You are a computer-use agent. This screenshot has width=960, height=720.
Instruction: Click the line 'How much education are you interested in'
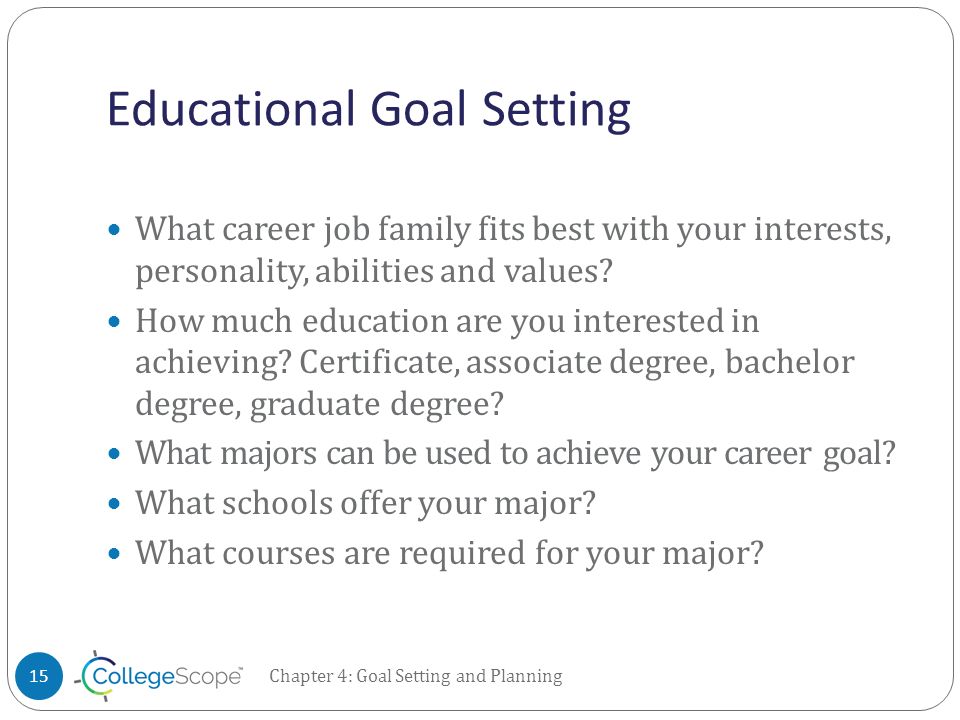coord(447,322)
